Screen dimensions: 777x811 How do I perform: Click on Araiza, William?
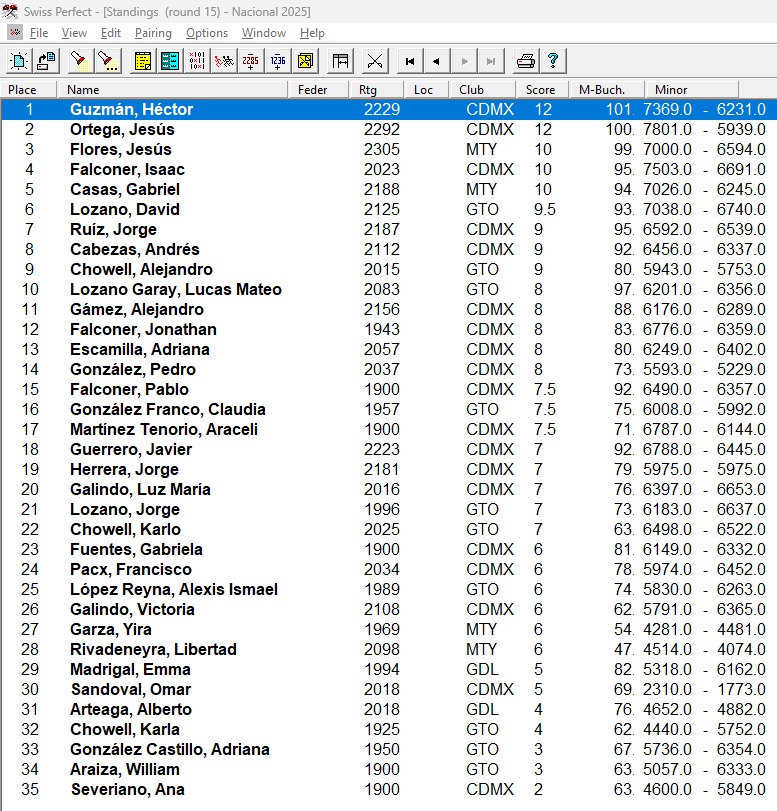[125, 770]
